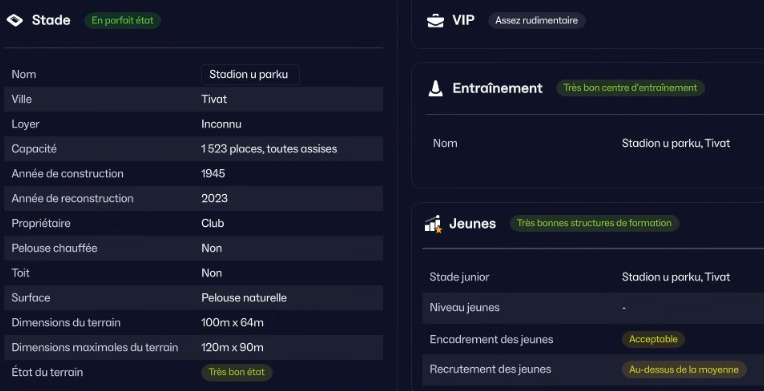The width and height of the screenshot is (764, 391).
Task: Click capacity value '1 523 places, toutes assises'
Action: (269, 149)
